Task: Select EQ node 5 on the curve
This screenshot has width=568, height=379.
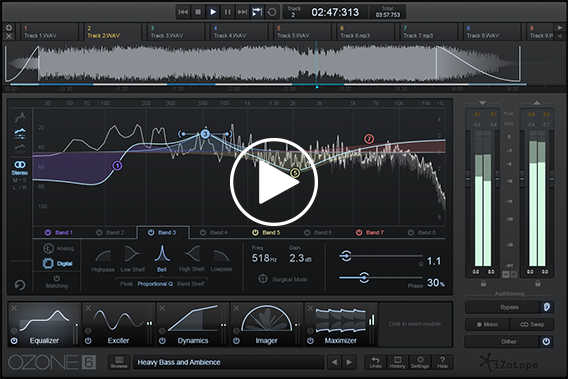Action: click(x=295, y=173)
